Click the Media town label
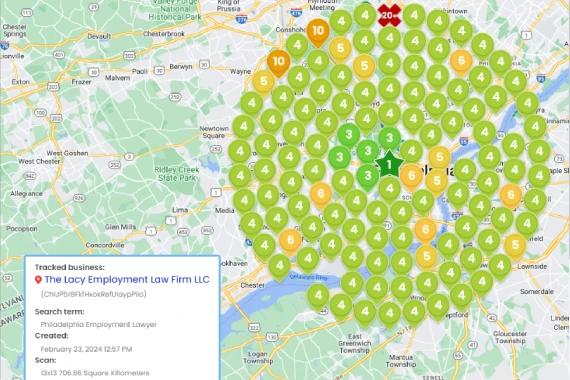Viewport: 570px width, 380px height. [x=225, y=210]
